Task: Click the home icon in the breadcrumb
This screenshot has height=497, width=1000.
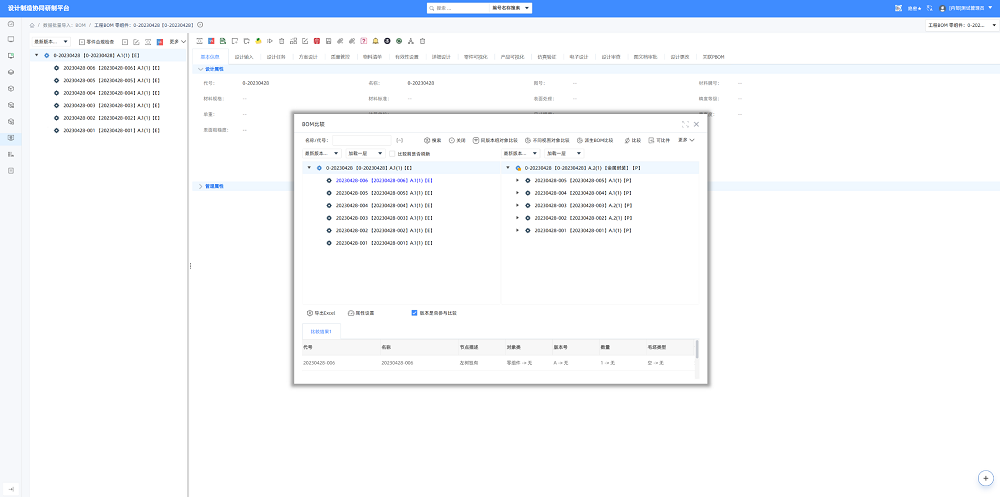Action: click(32, 25)
